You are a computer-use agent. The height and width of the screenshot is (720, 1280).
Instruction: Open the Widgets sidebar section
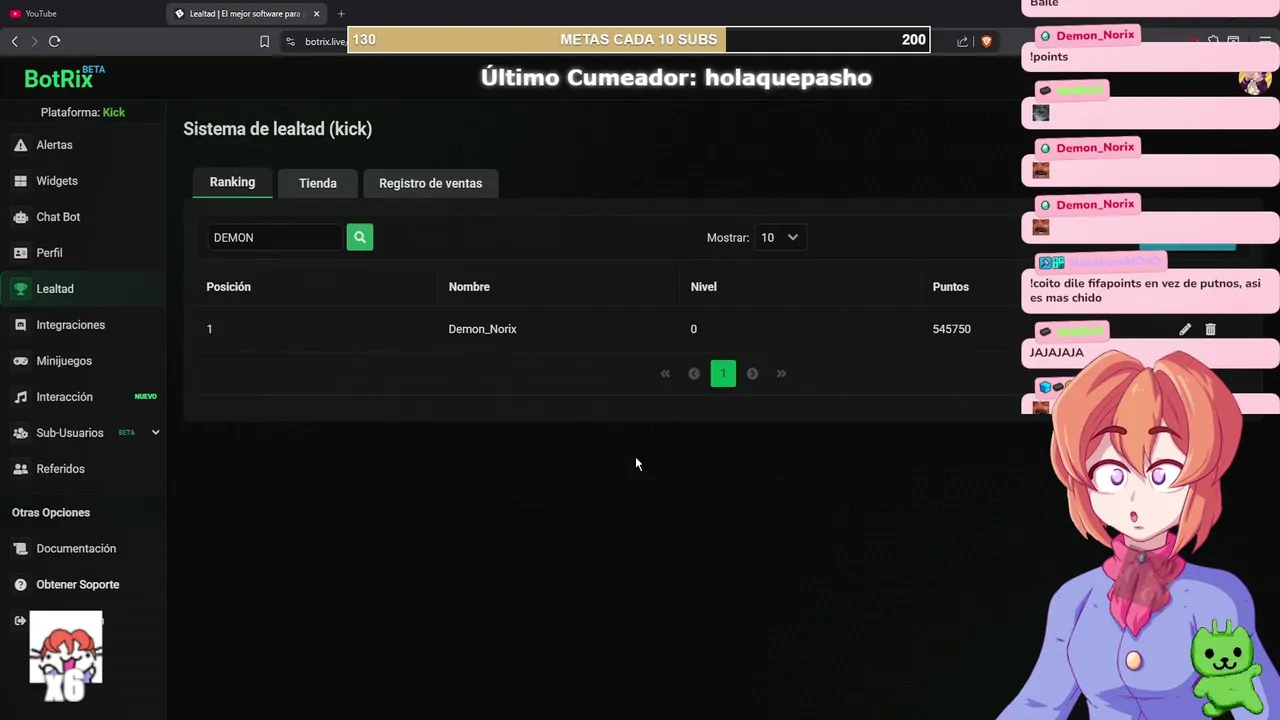click(57, 181)
